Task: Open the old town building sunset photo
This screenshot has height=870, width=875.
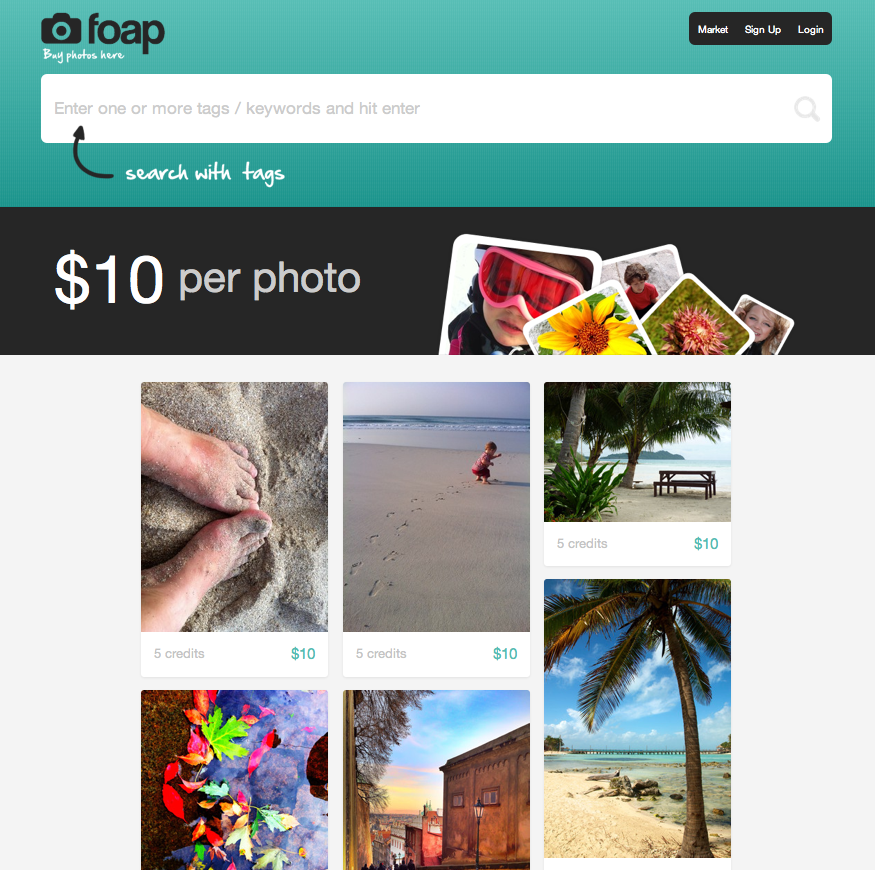Action: coord(436,780)
